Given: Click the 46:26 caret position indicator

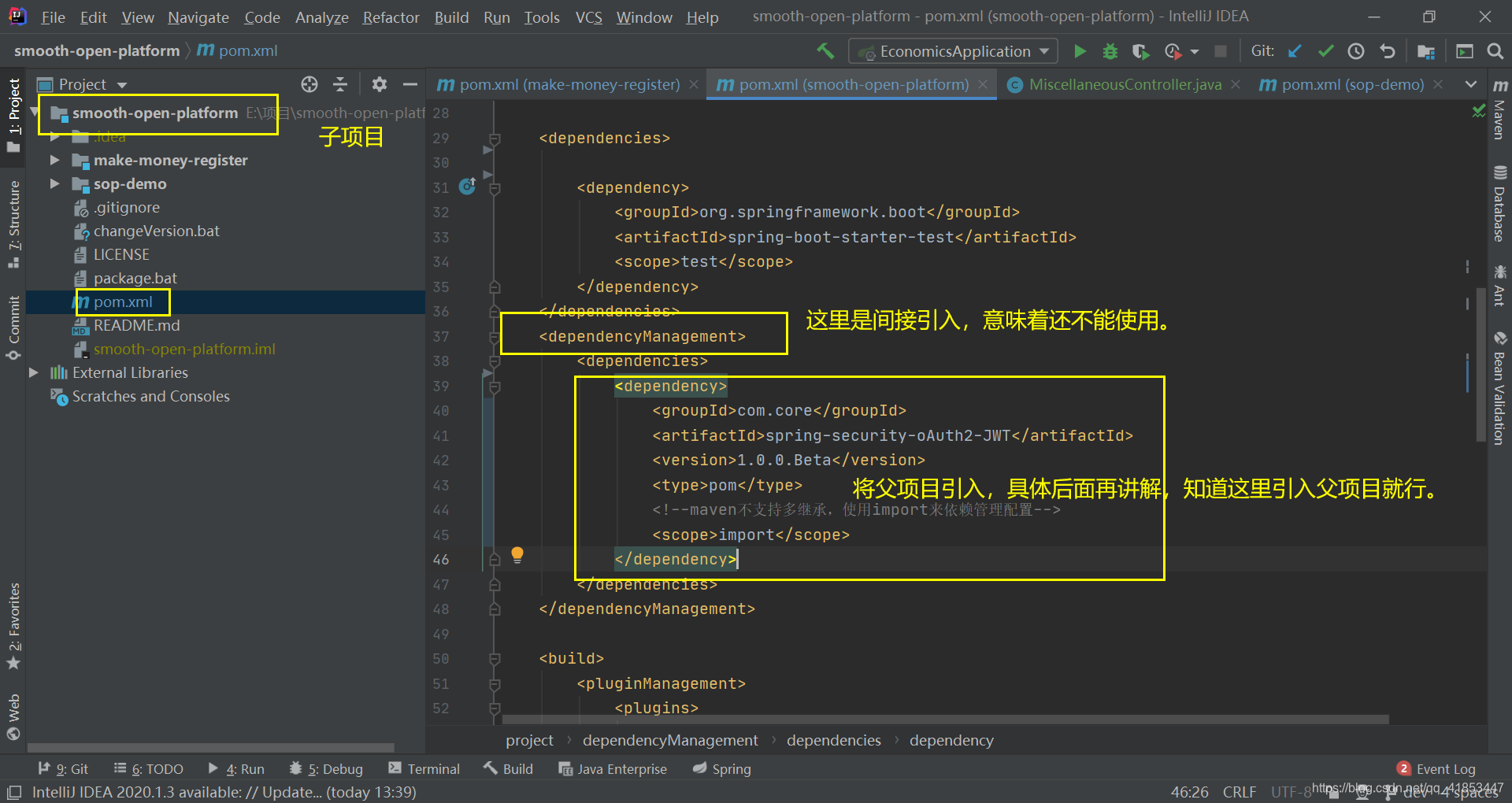Looking at the screenshot, I should click(1189, 792).
